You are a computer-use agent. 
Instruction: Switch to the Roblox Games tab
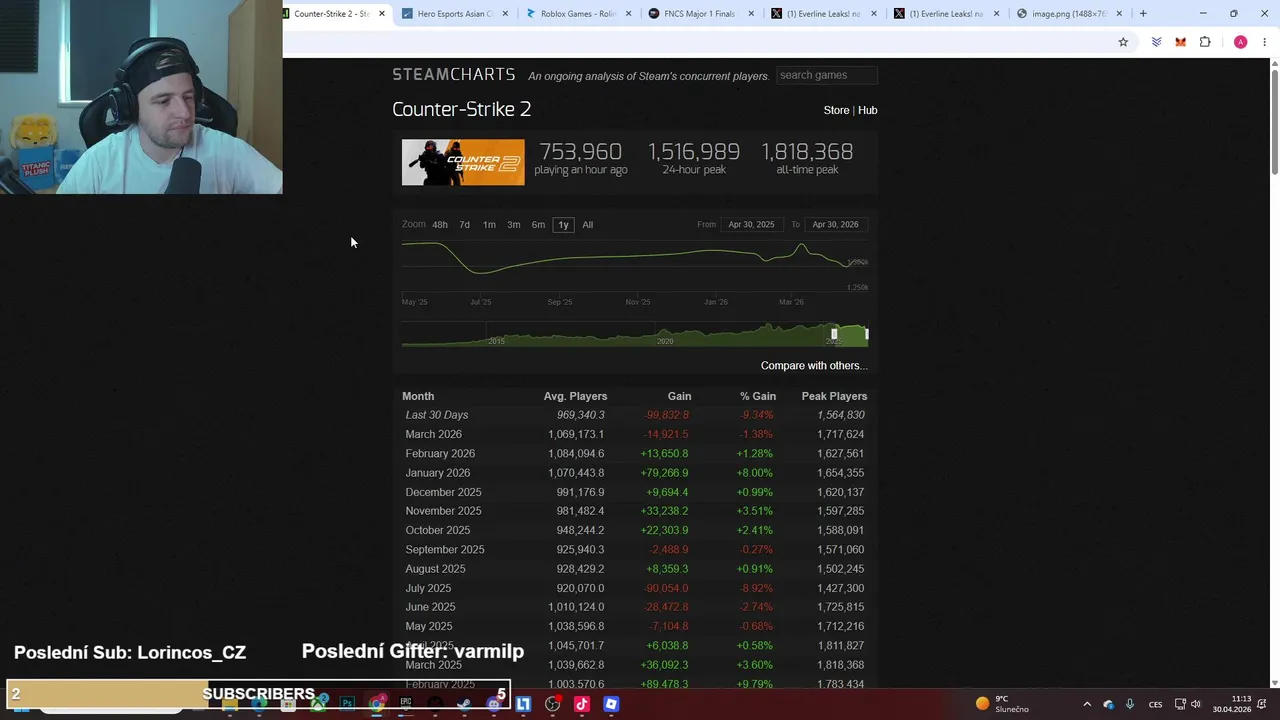[578, 14]
